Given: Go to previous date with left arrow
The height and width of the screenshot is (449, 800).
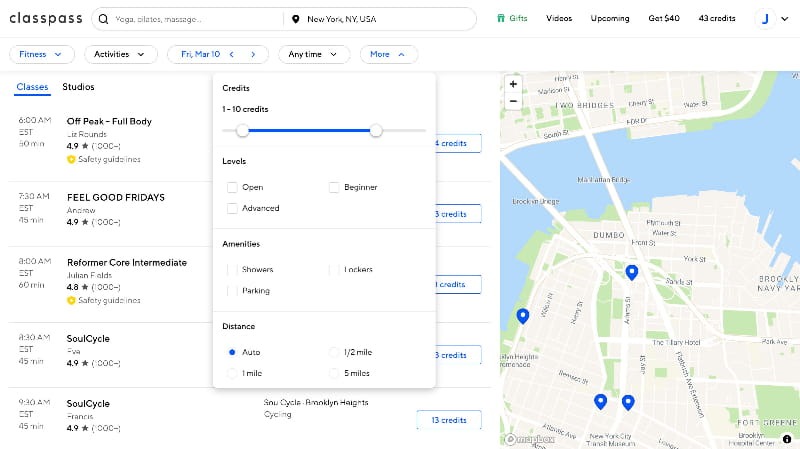Looking at the screenshot, I should pos(232,54).
